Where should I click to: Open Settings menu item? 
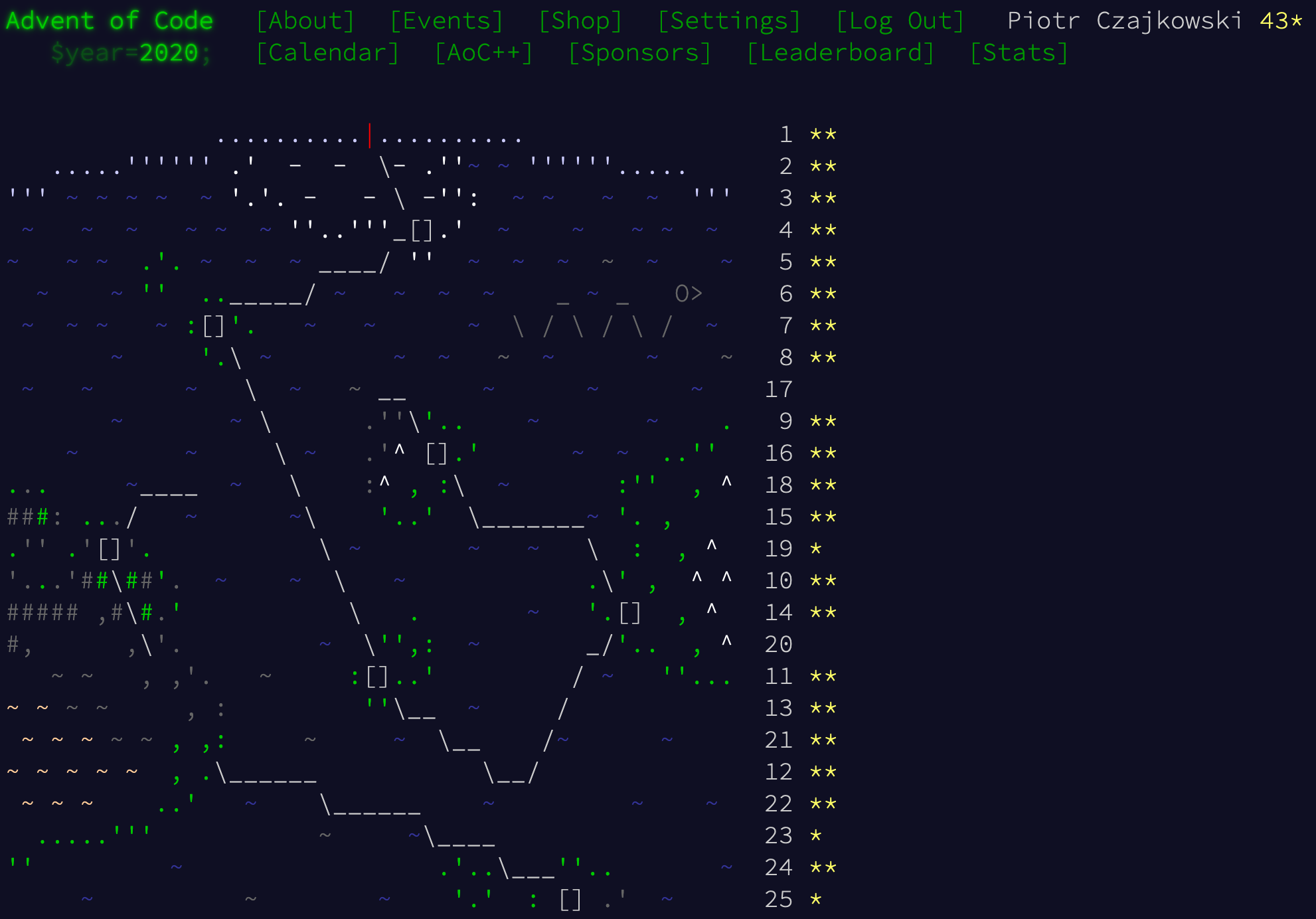pos(723,22)
